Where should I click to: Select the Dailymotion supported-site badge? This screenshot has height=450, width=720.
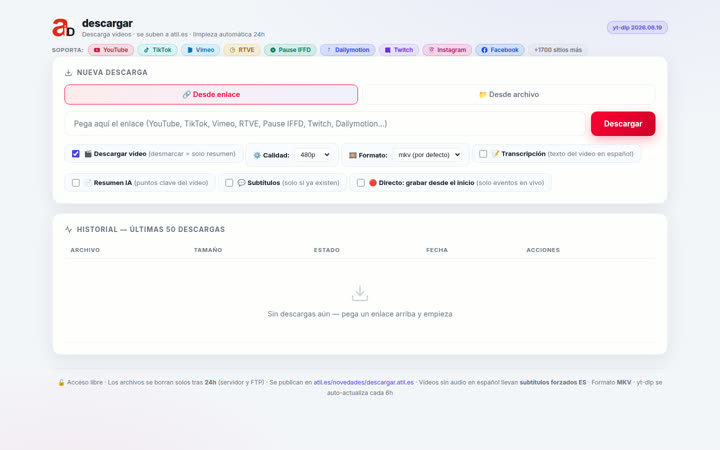(x=348, y=50)
